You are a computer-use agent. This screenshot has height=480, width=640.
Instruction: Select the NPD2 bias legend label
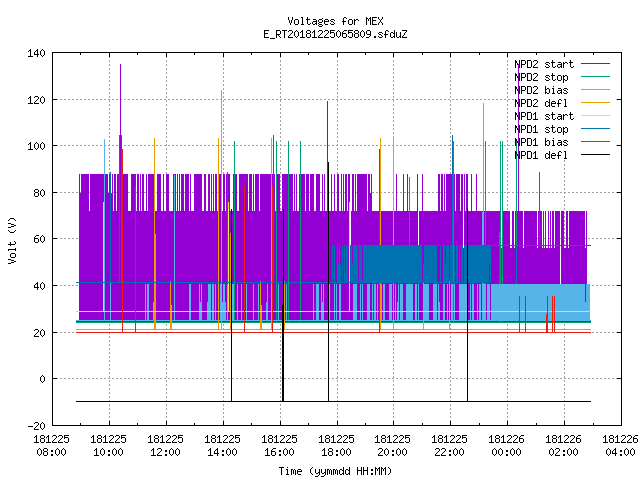click(541, 90)
